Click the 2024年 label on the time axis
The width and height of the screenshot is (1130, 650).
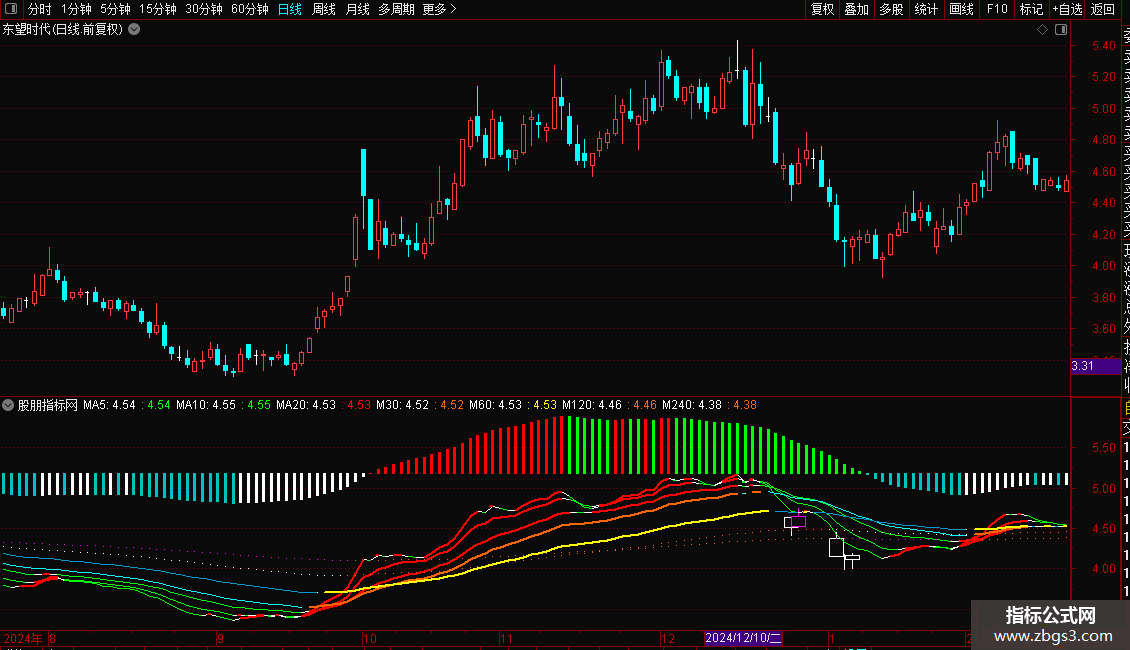[x=23, y=638]
